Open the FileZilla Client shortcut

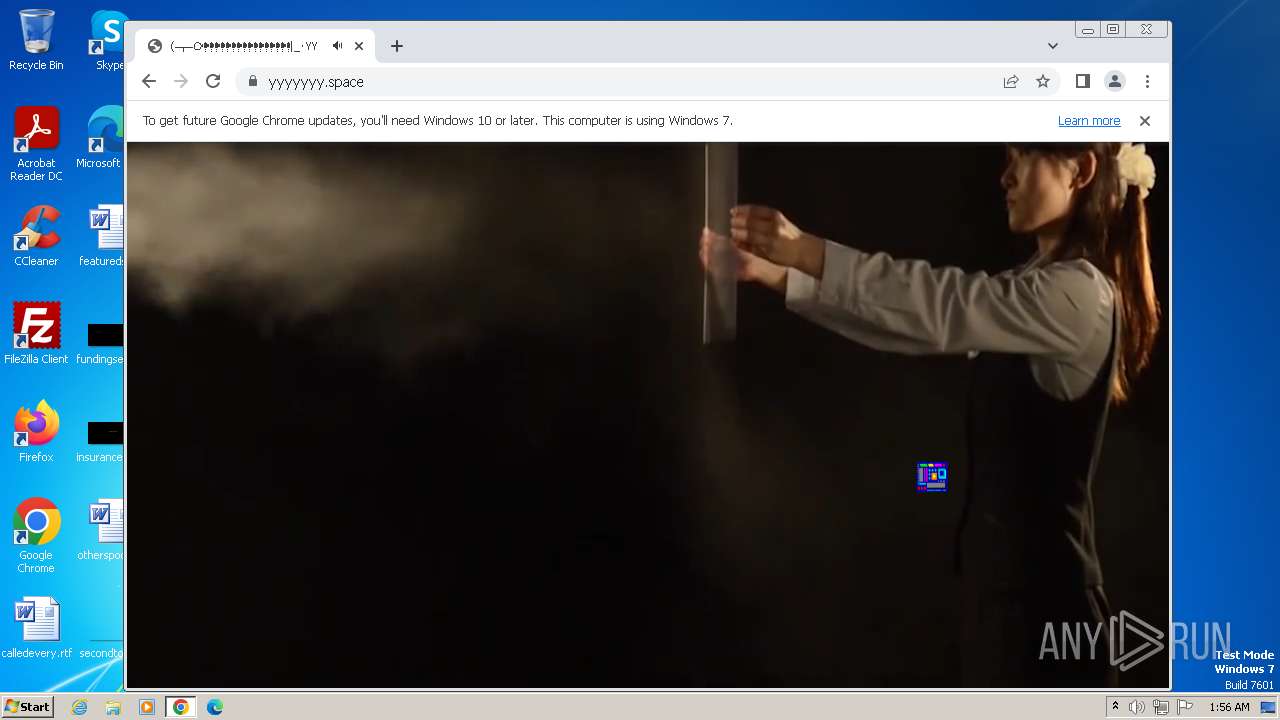click(36, 334)
